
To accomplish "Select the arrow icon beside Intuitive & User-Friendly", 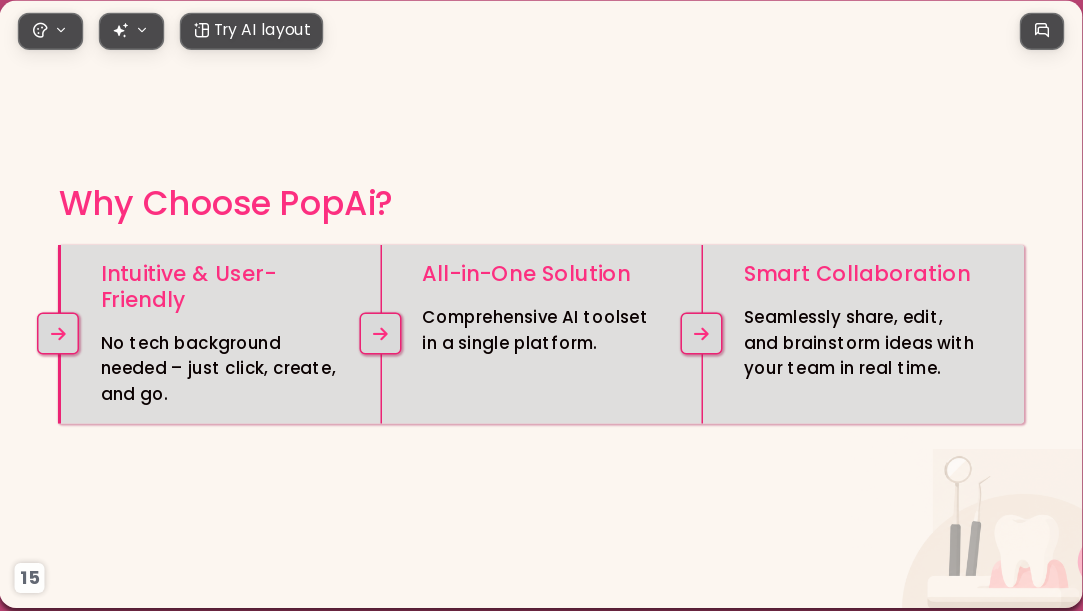I will pyautogui.click(x=58, y=333).
